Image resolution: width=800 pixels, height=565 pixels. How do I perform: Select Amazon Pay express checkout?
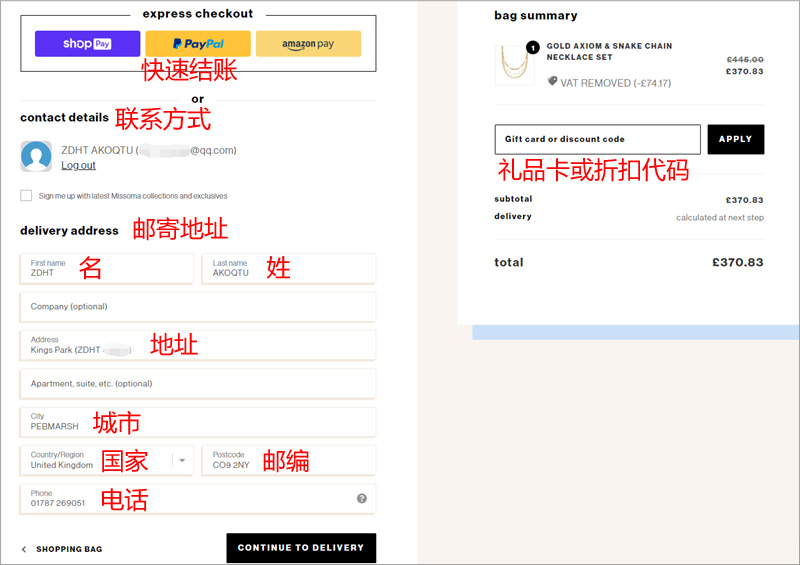click(308, 43)
